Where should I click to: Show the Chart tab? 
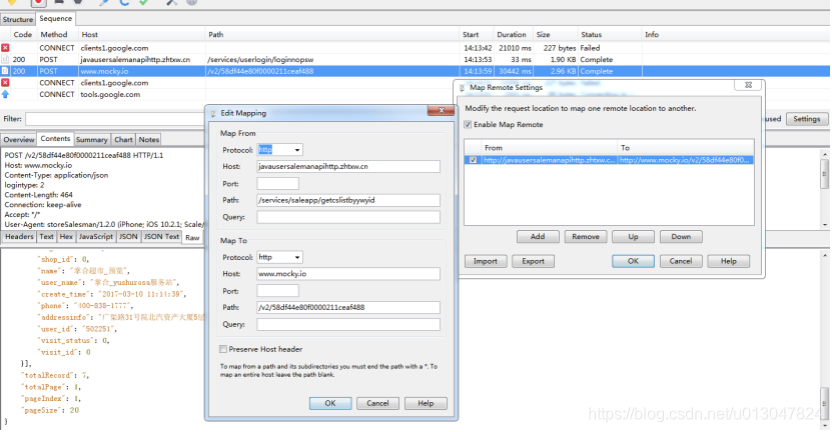(123, 140)
